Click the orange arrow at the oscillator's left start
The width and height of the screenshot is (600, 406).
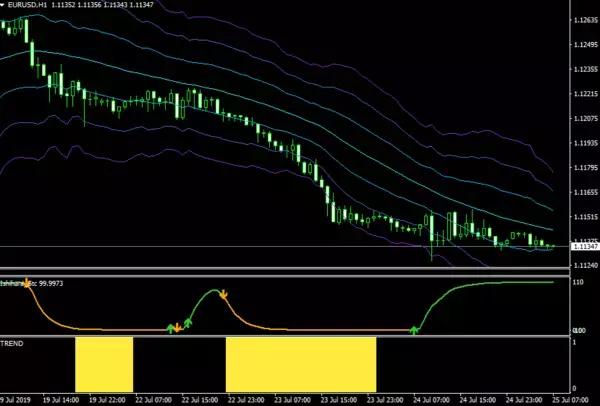[x=27, y=285]
